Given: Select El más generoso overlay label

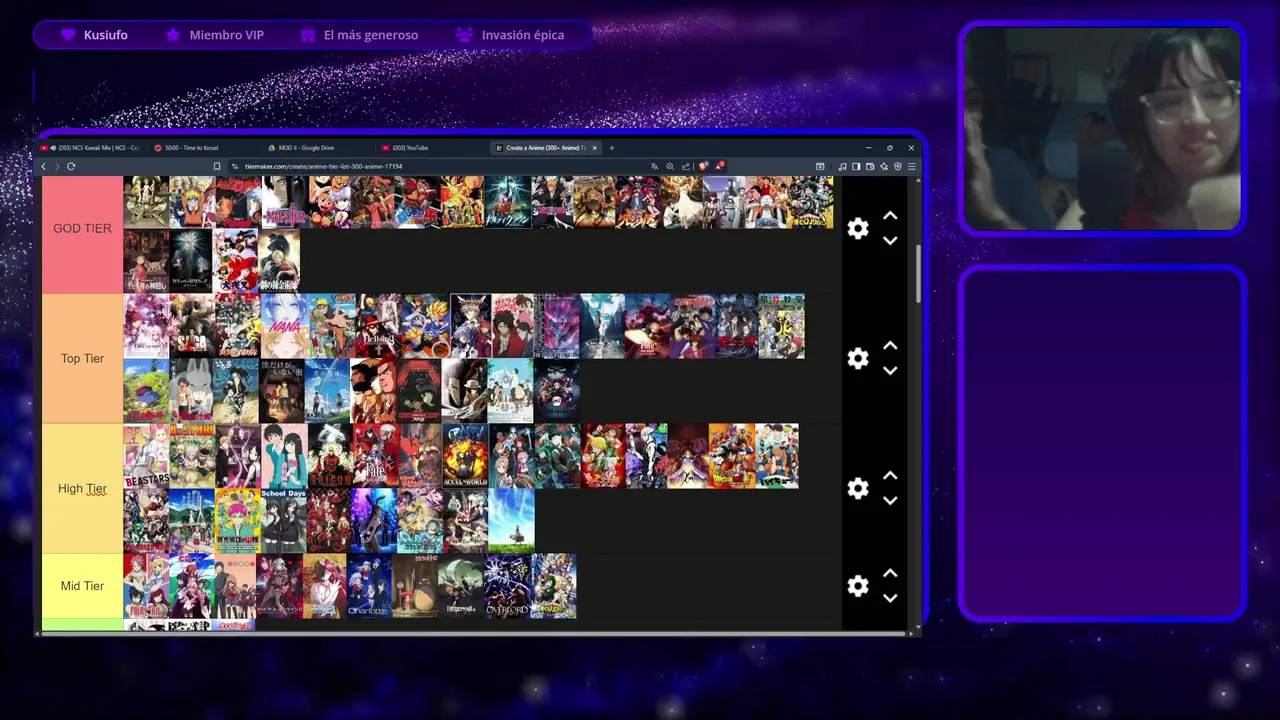Looking at the screenshot, I should point(371,35).
